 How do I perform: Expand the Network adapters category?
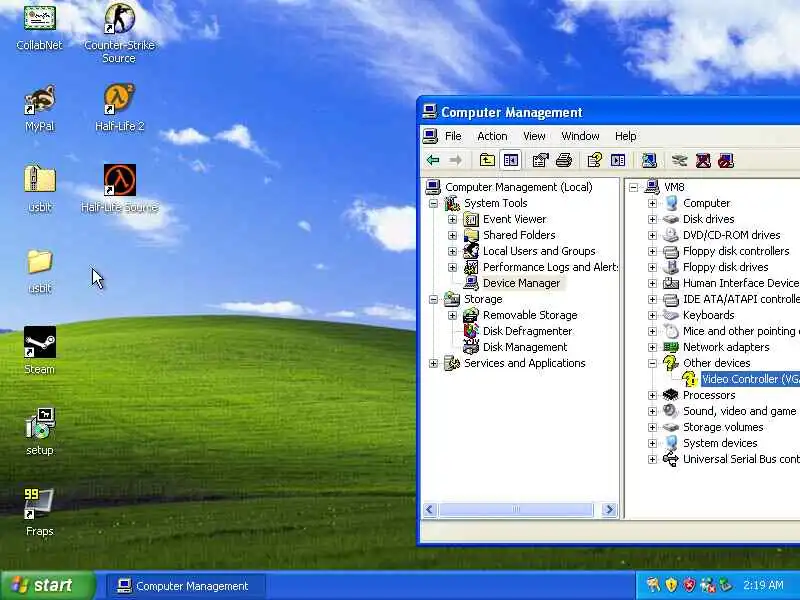point(652,347)
